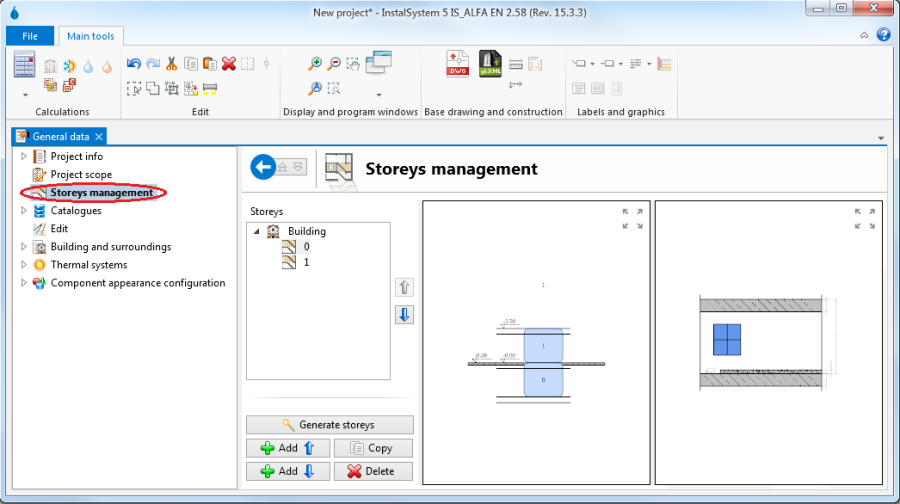The height and width of the screenshot is (504, 900).
Task: Import a DWG base drawing
Action: point(458,64)
